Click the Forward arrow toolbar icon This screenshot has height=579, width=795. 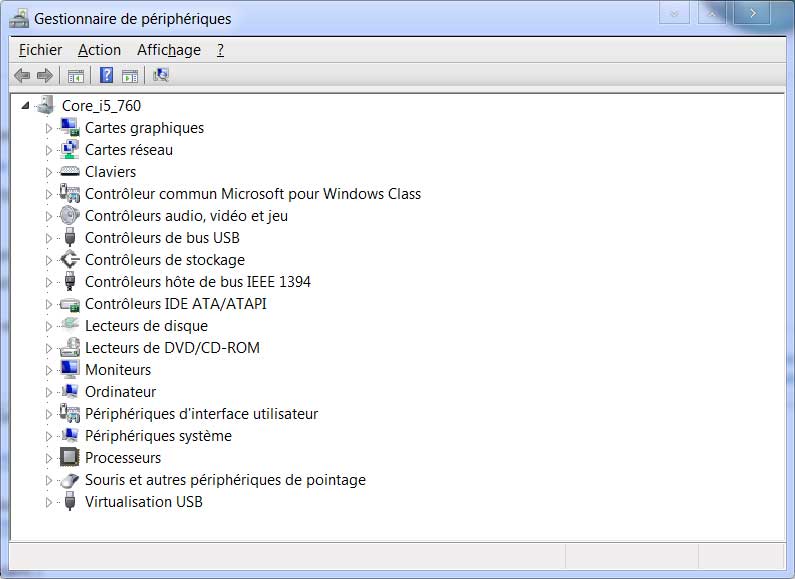pos(45,76)
